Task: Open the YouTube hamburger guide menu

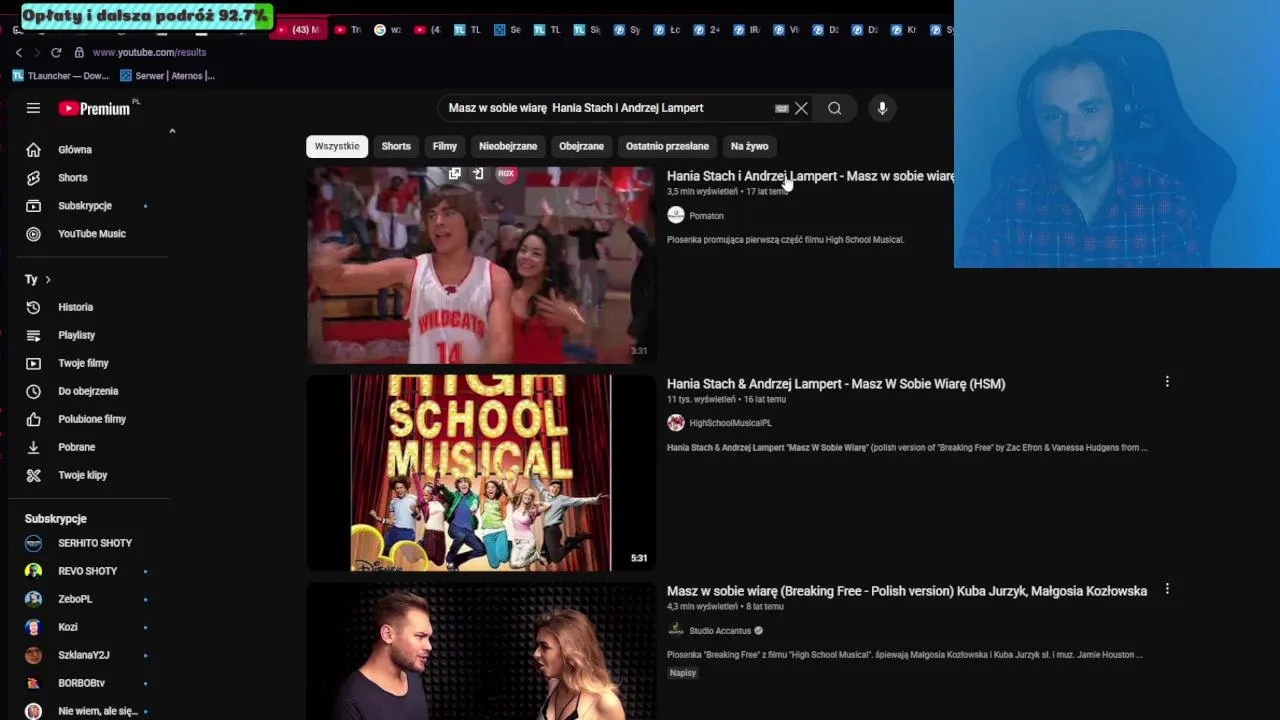Action: 33,108
